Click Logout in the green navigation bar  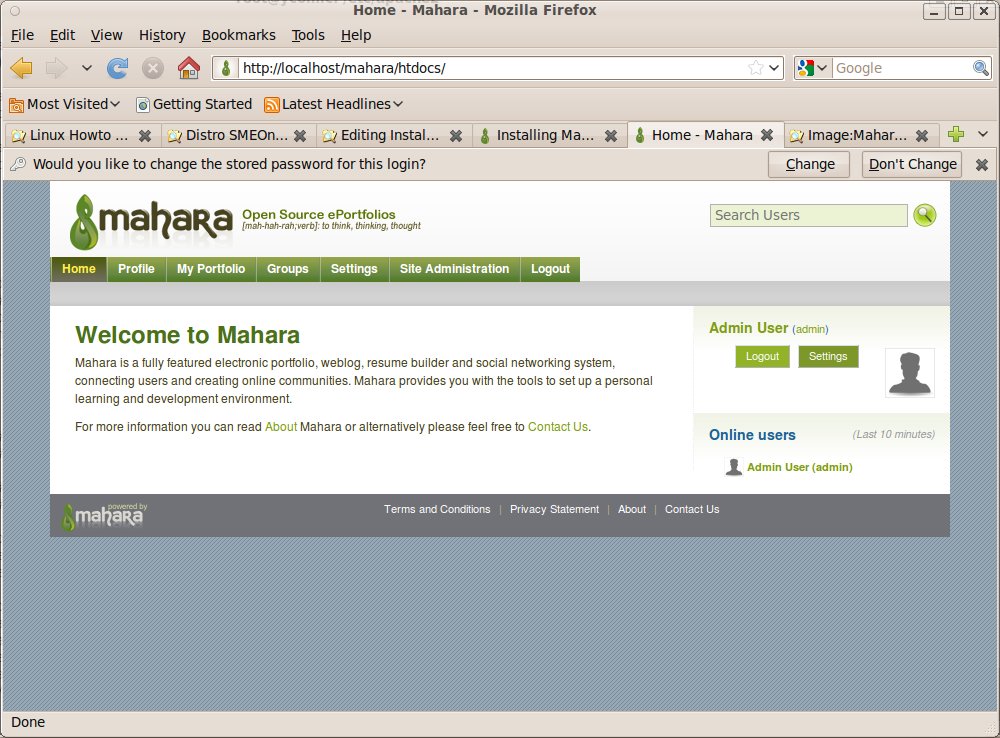tap(550, 269)
